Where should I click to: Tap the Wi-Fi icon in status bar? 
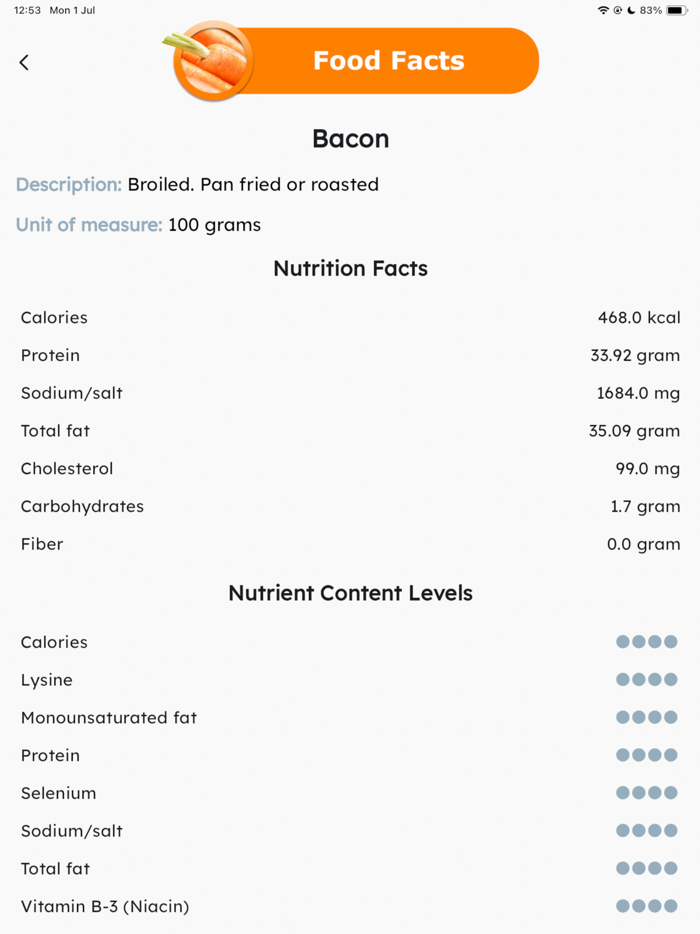click(x=603, y=10)
